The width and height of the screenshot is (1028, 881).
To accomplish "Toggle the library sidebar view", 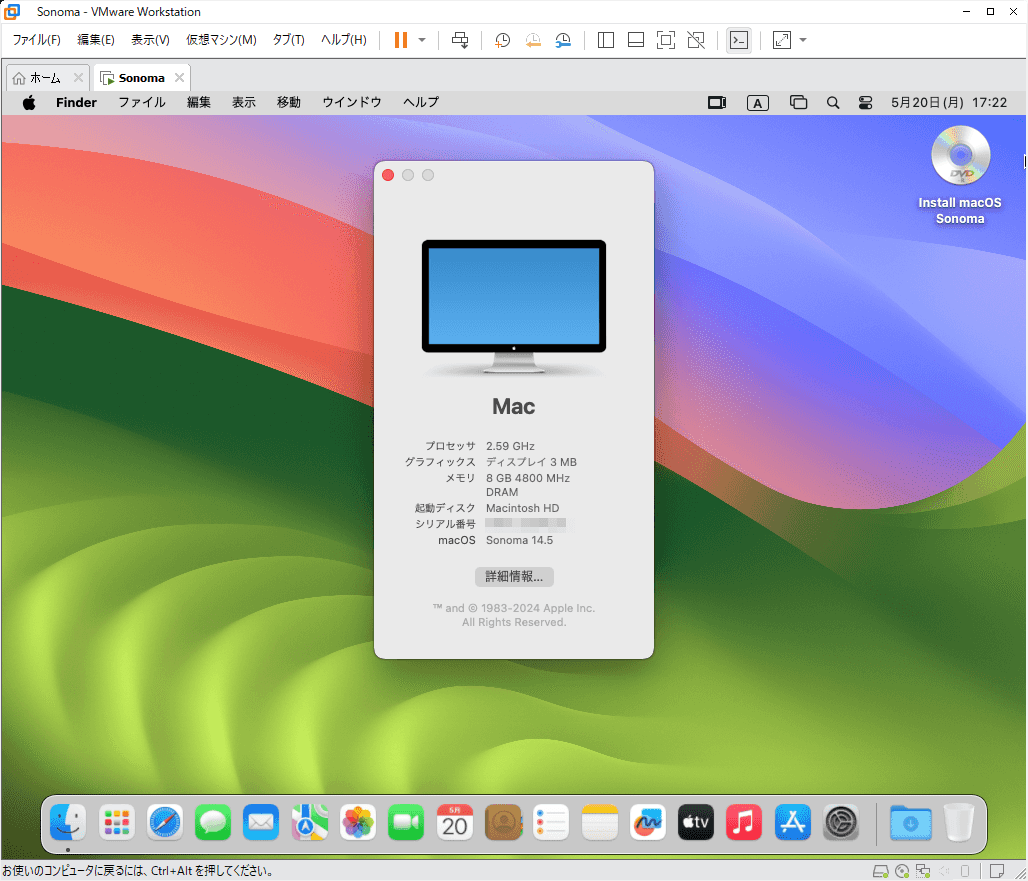I will pos(606,40).
